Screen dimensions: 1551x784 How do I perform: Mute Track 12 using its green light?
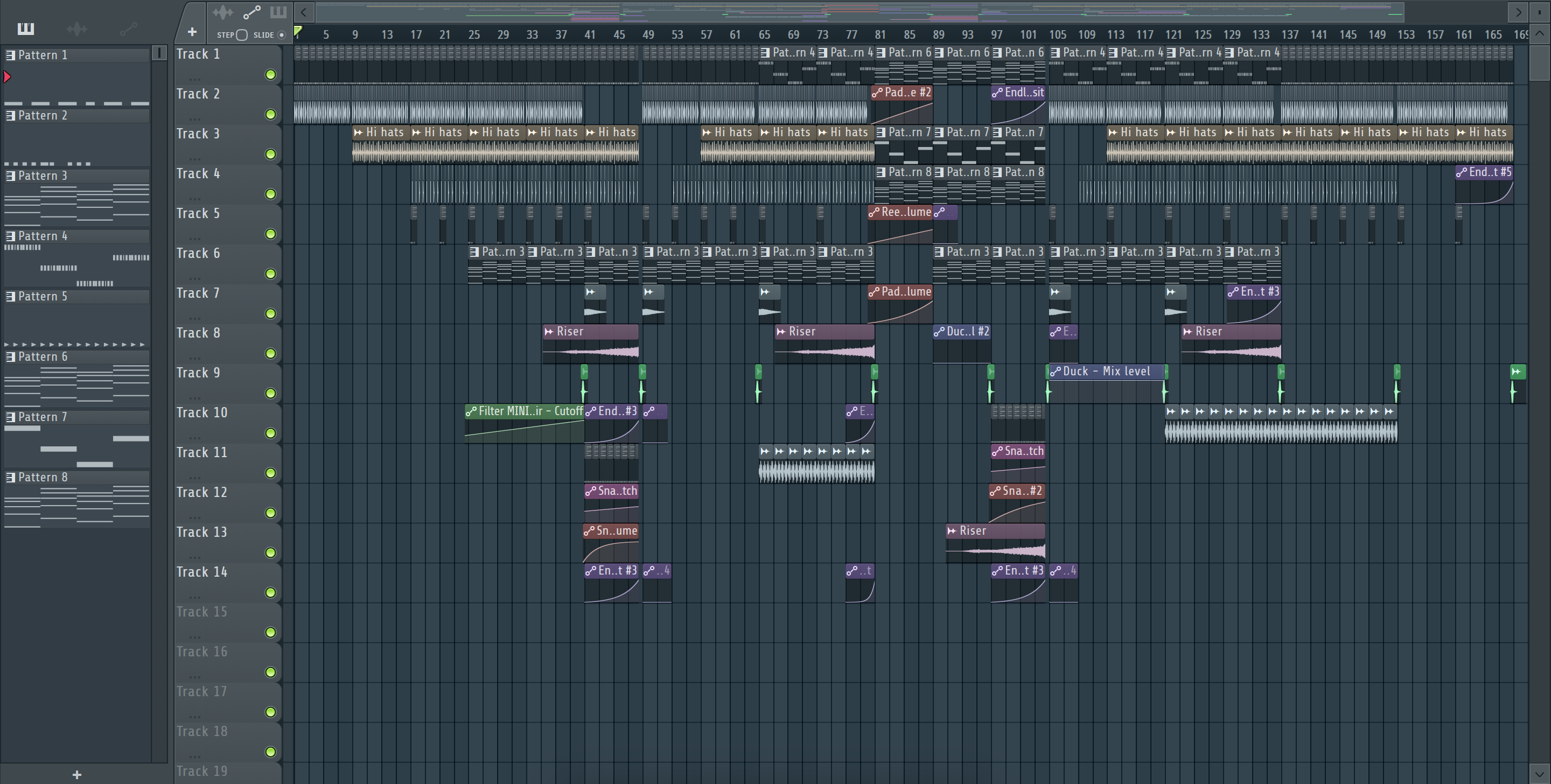[271, 513]
